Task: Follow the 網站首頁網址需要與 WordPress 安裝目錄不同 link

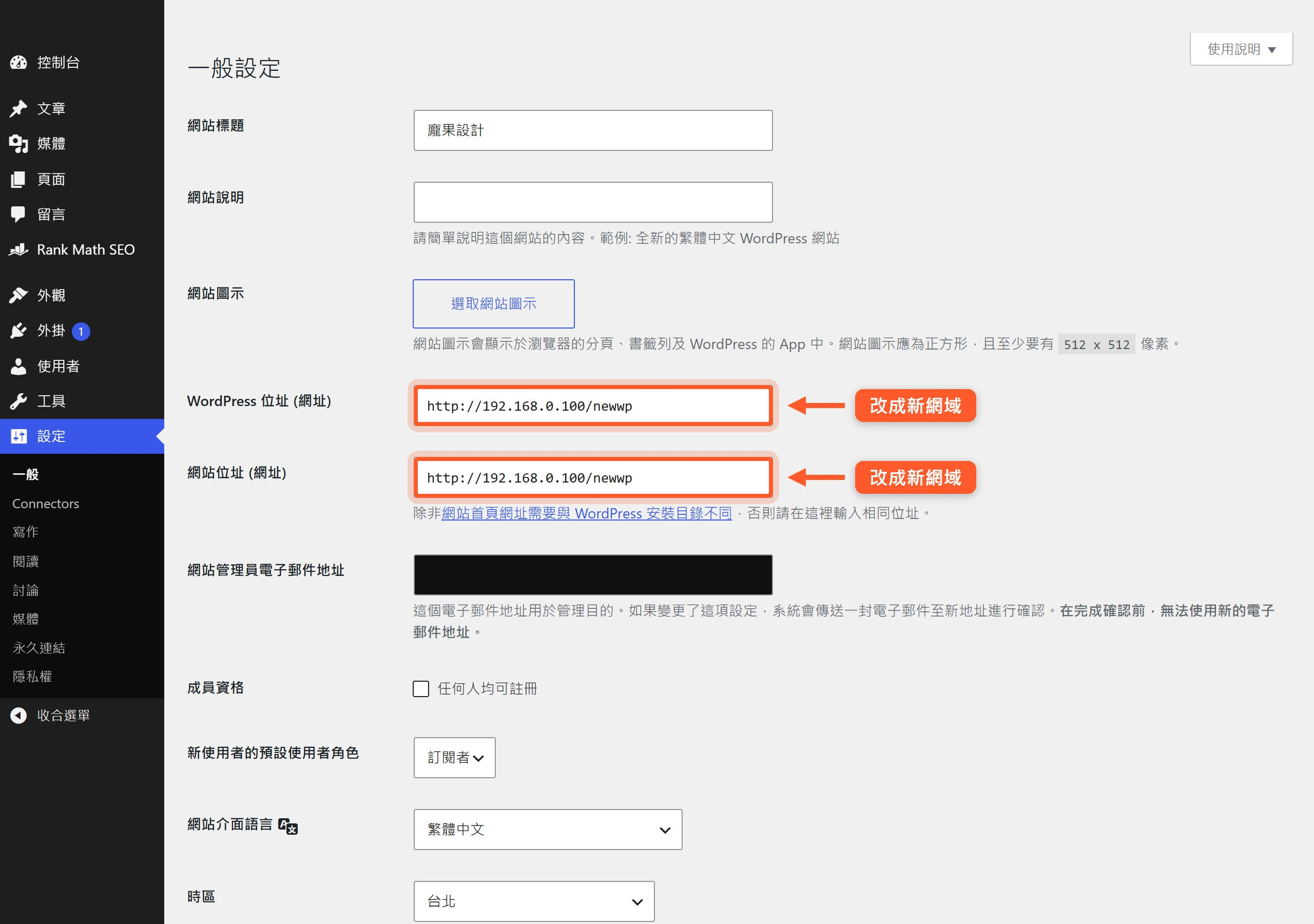Action: pos(587,513)
